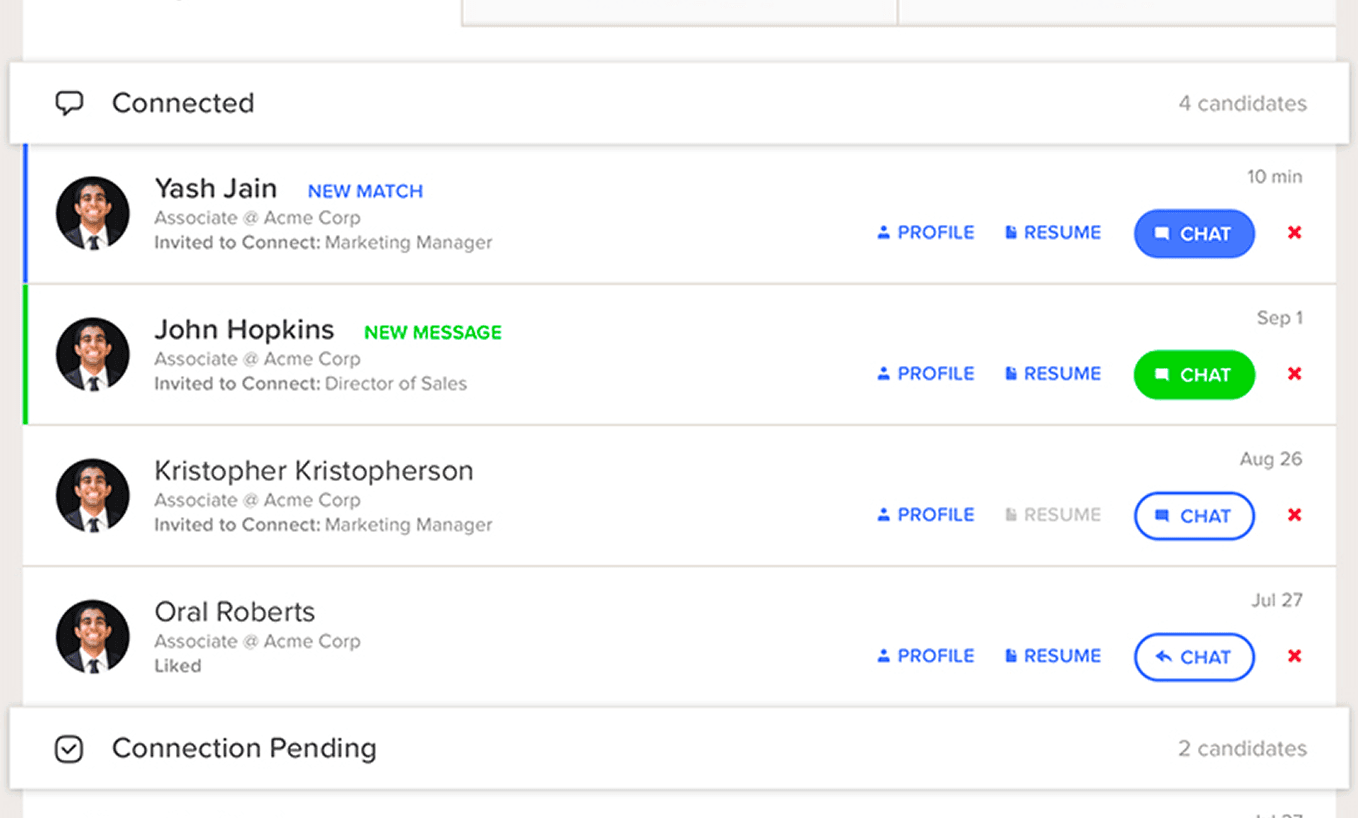Click Yash Jain's avatar photo
1358x818 pixels.
point(92,213)
